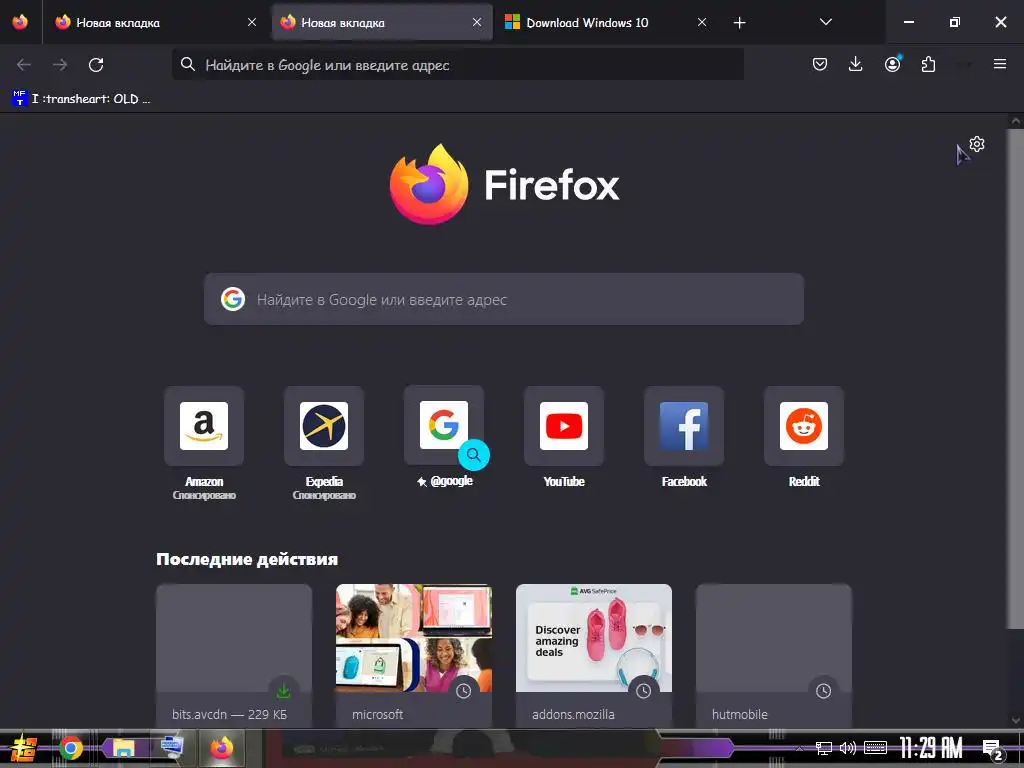Open the microsoft recent activity card
The image size is (1024, 768).
414,656
